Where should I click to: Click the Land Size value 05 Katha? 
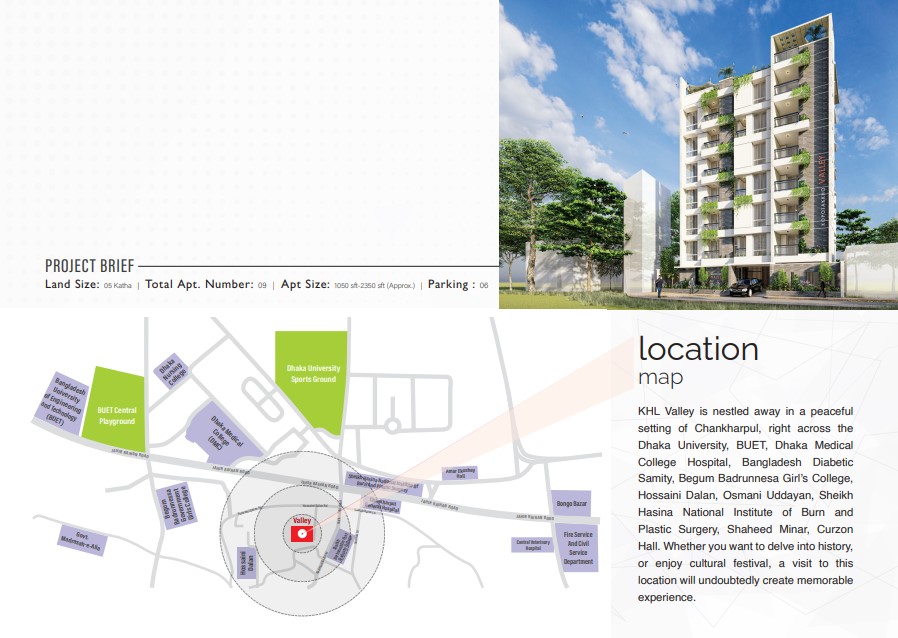click(x=117, y=285)
